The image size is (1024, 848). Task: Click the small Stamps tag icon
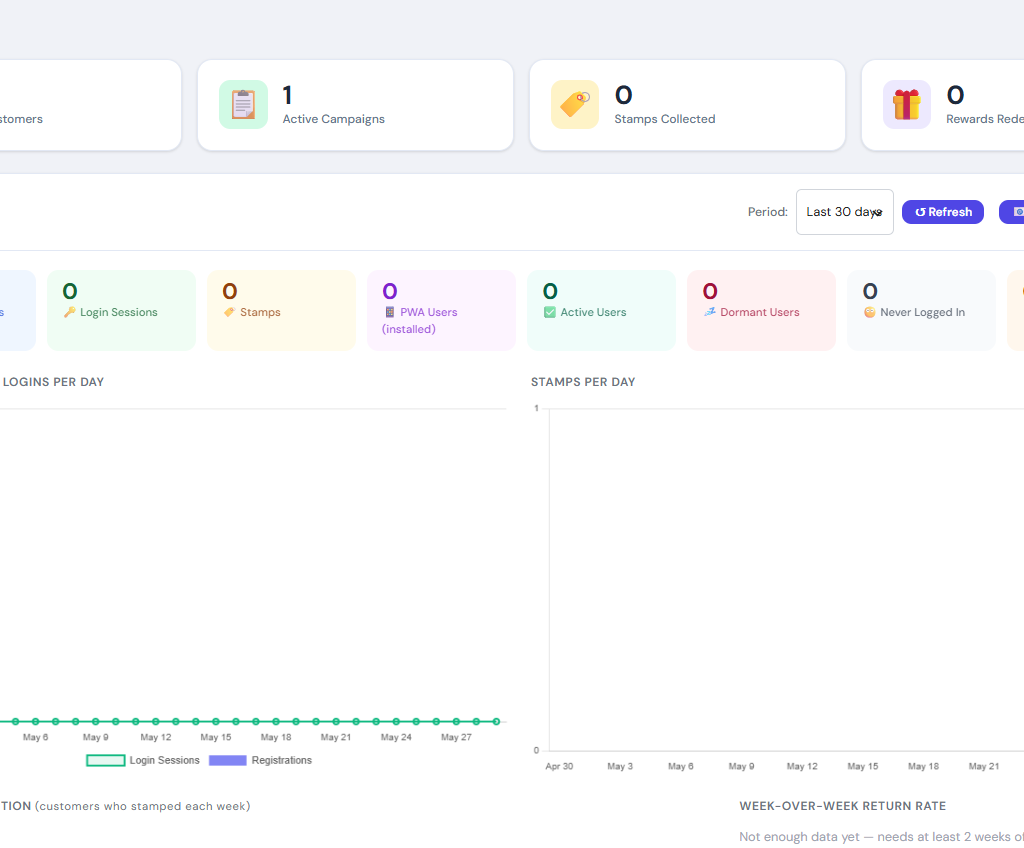coord(229,312)
